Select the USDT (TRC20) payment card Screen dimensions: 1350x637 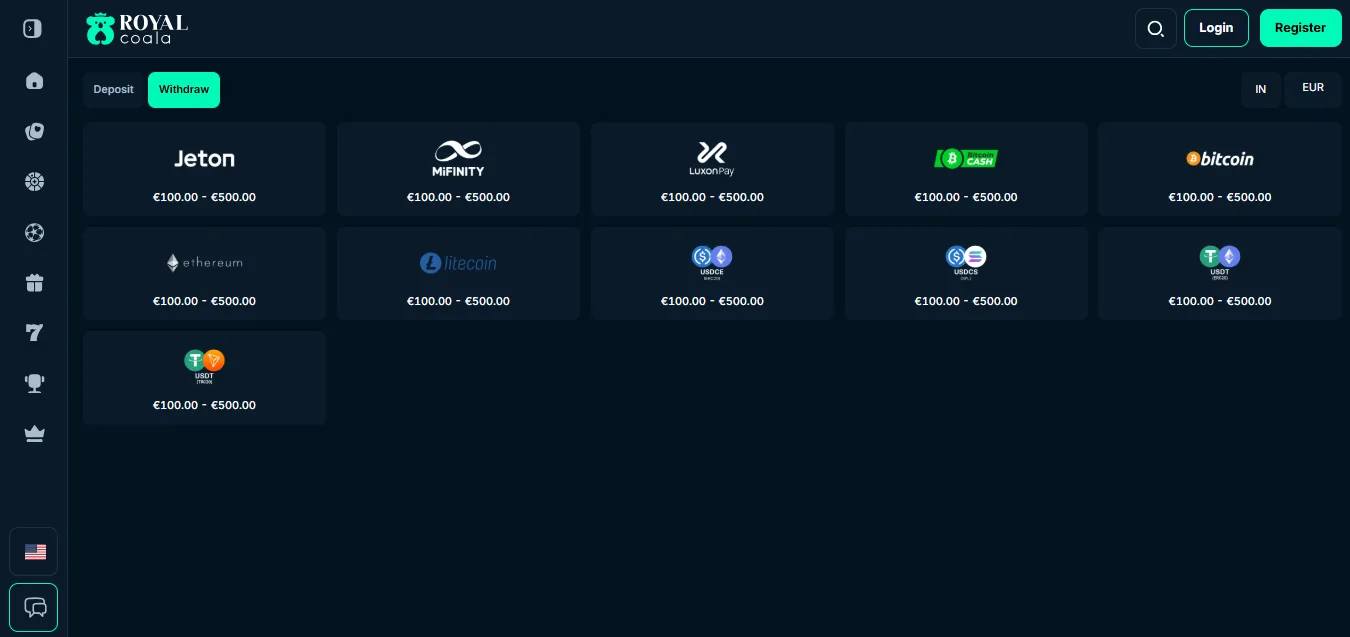tap(204, 378)
